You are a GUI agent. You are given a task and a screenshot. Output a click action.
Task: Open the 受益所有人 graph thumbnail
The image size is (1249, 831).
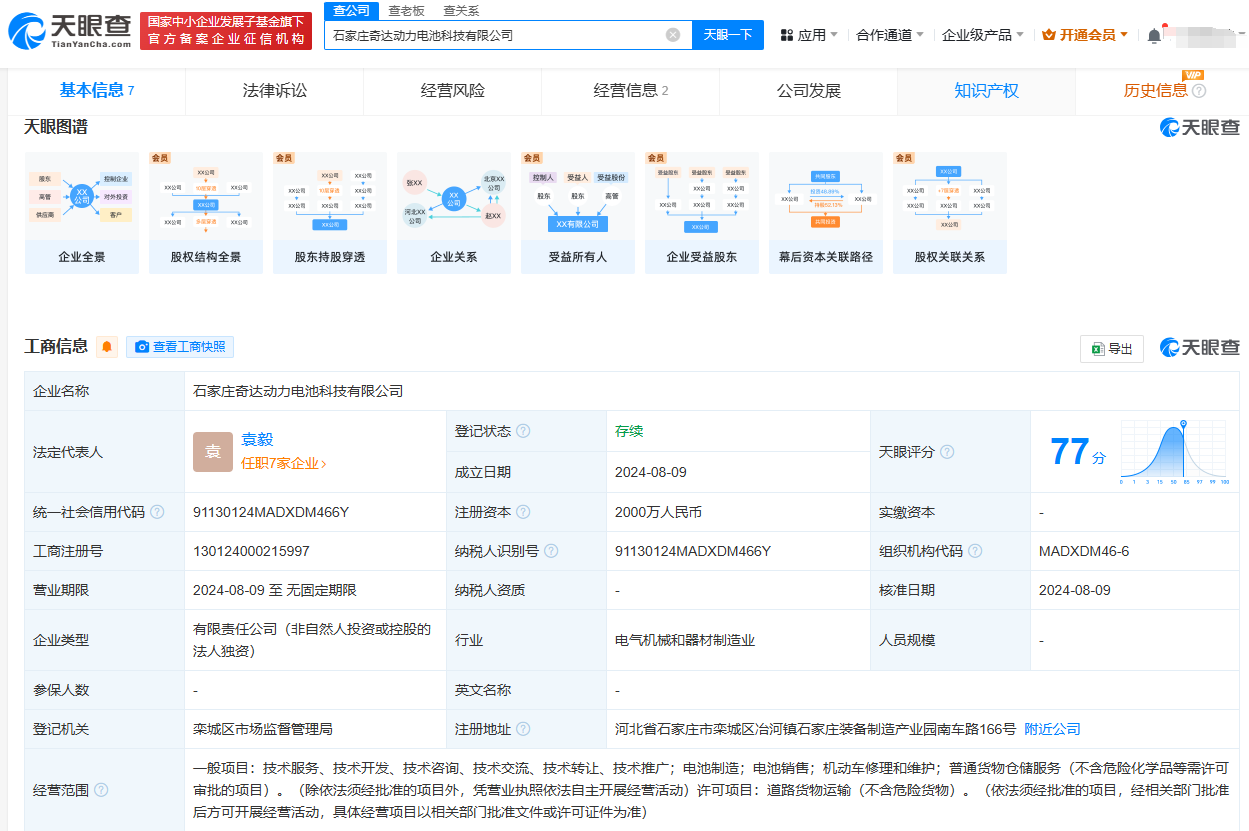[578, 213]
